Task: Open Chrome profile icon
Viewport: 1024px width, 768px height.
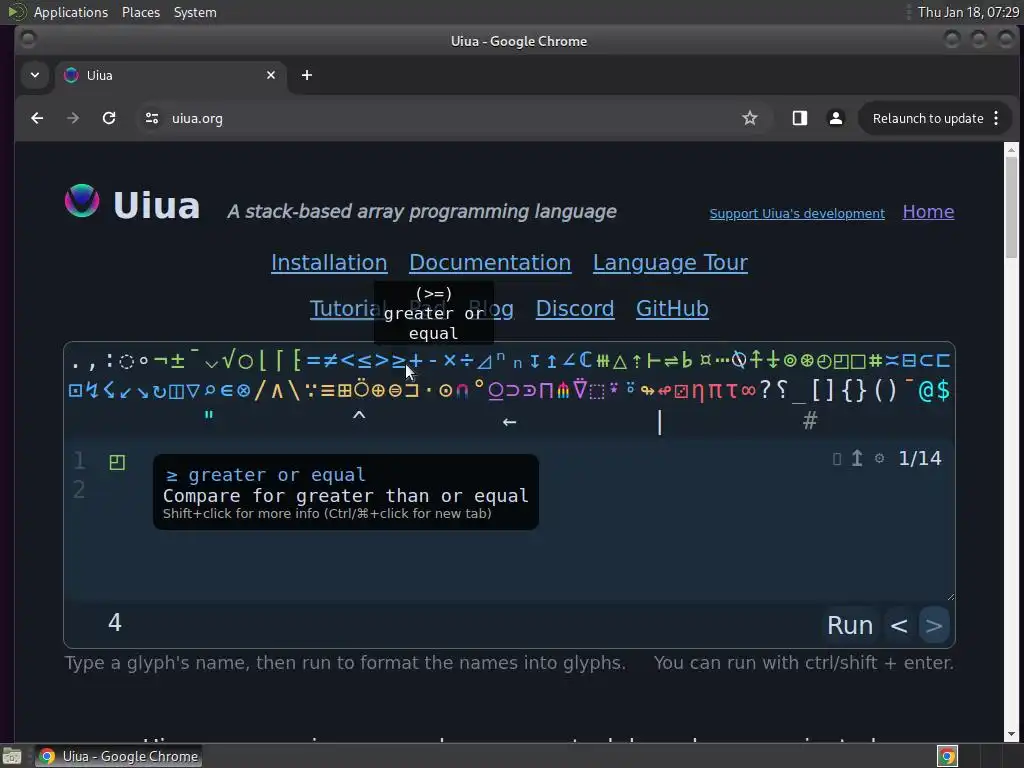Action: tap(835, 118)
